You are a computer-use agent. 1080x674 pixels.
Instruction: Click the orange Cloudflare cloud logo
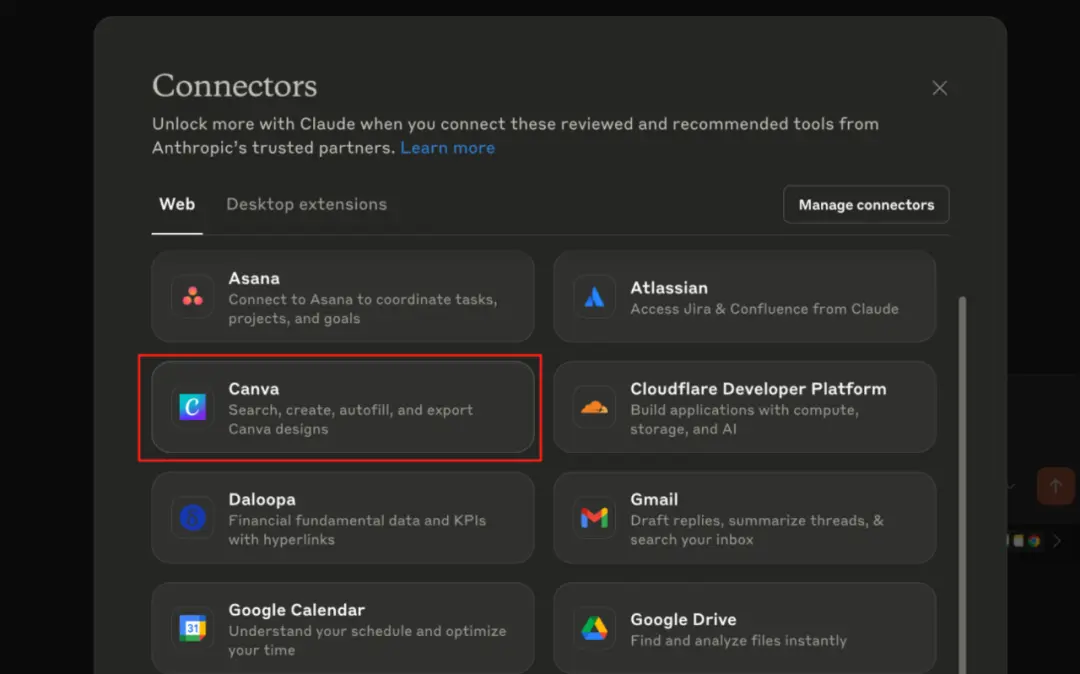point(594,407)
